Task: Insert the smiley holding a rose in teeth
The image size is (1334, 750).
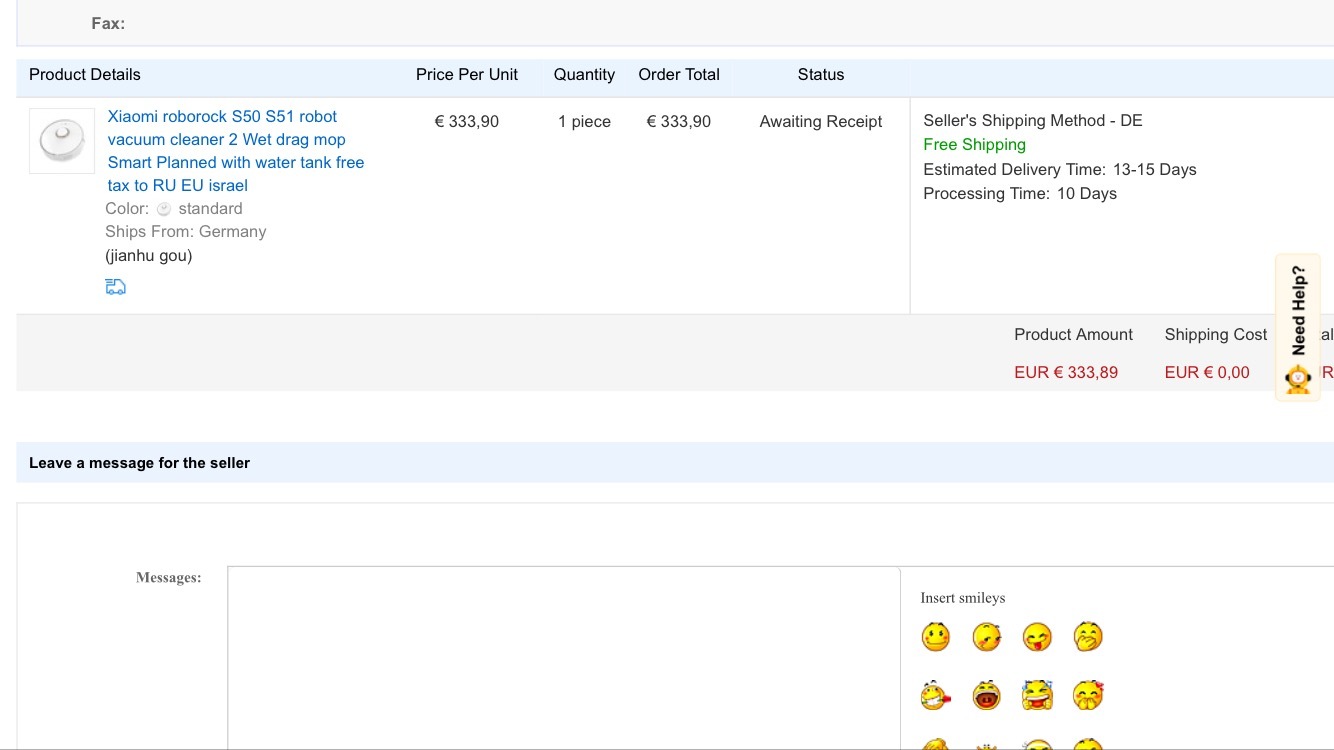Action: [936, 695]
